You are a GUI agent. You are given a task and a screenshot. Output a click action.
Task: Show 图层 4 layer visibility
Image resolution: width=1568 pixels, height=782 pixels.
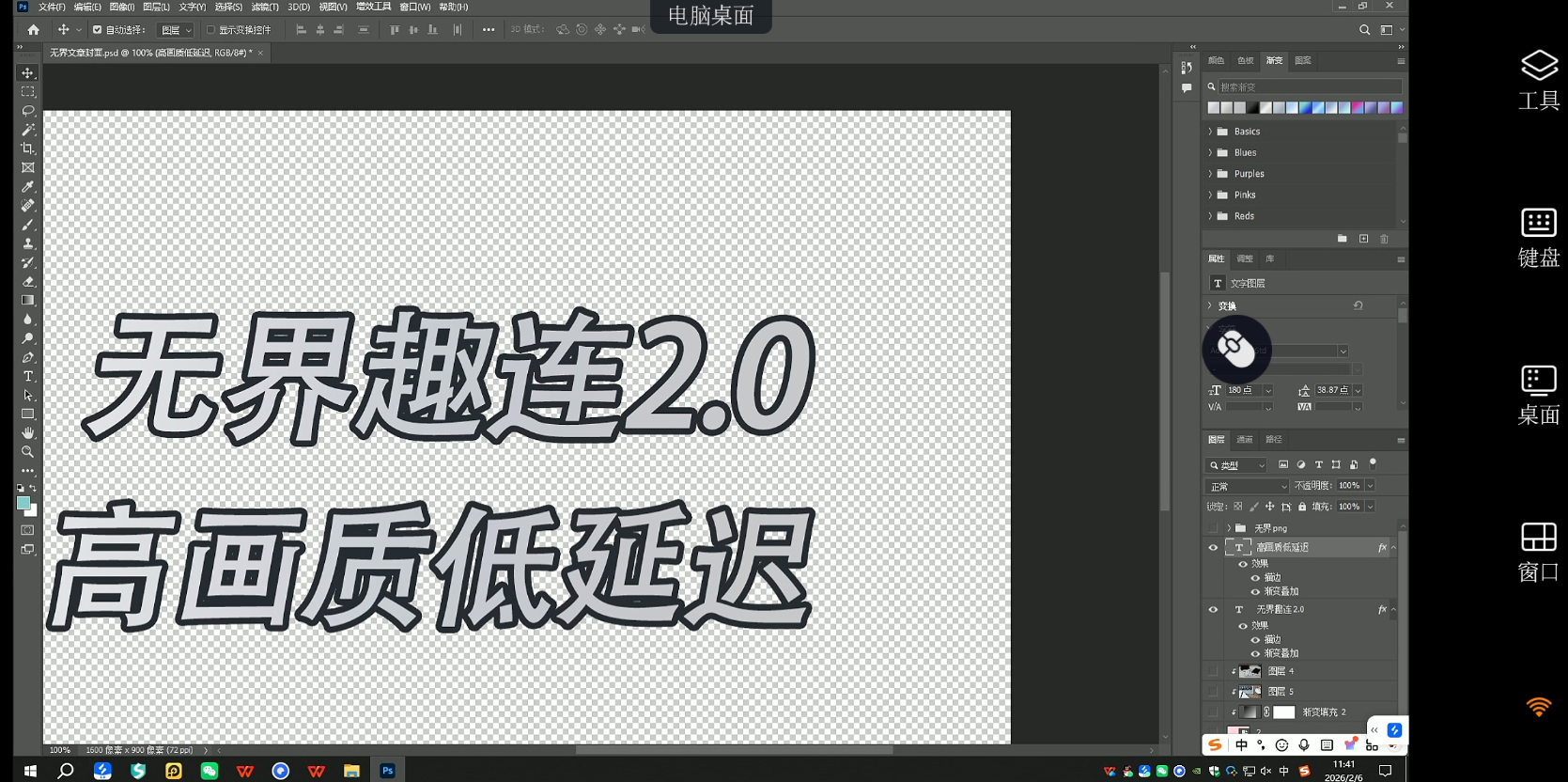1213,671
